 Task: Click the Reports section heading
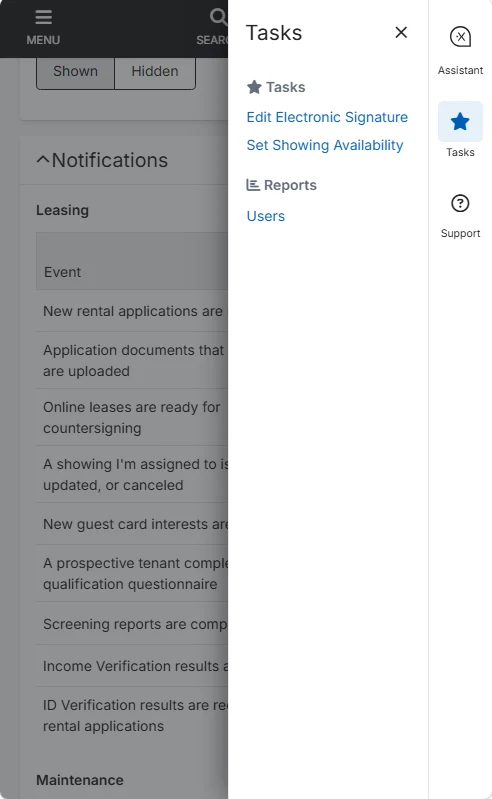tap(282, 185)
